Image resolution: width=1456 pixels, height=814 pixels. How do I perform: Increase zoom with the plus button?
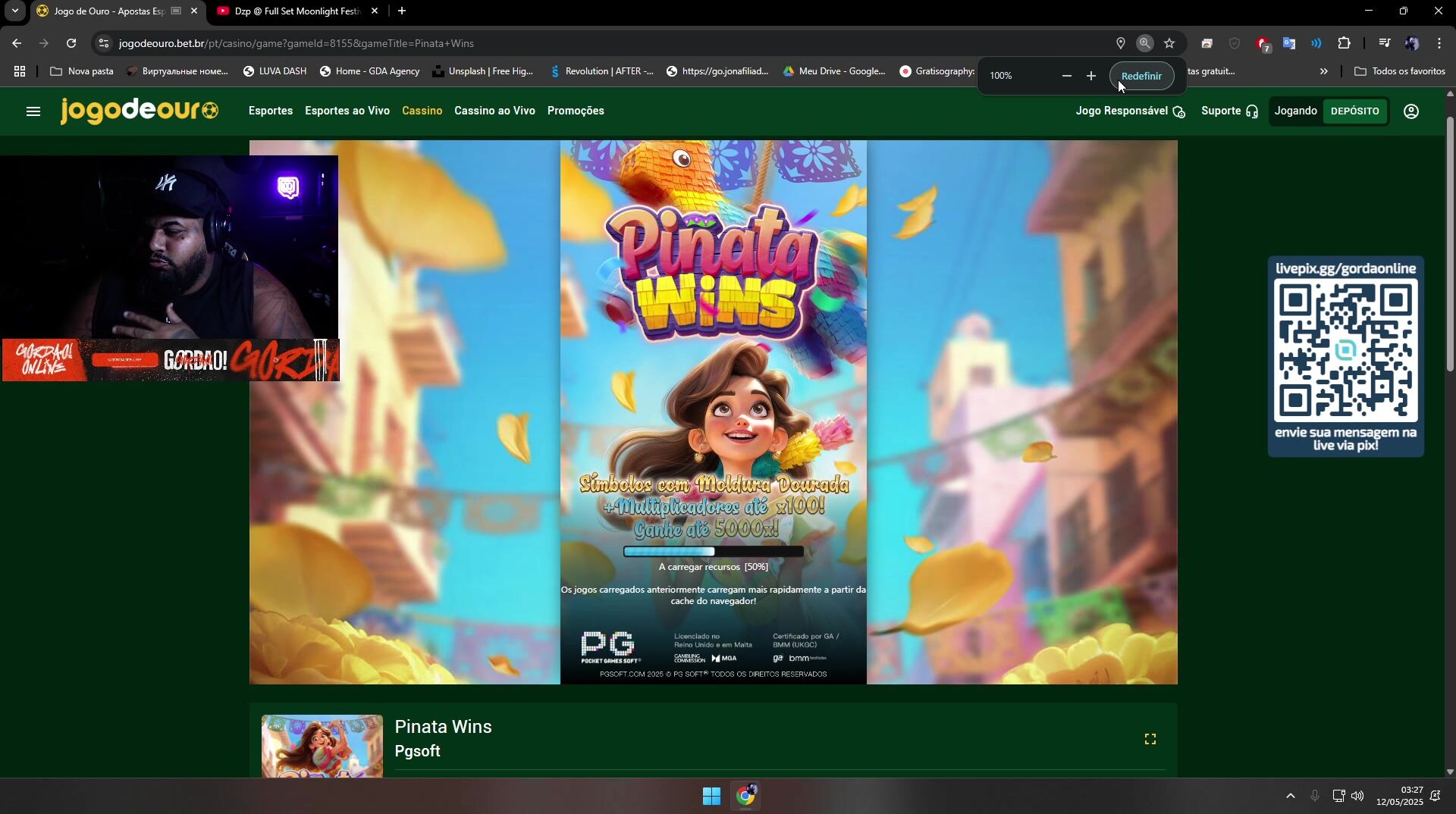pyautogui.click(x=1090, y=76)
